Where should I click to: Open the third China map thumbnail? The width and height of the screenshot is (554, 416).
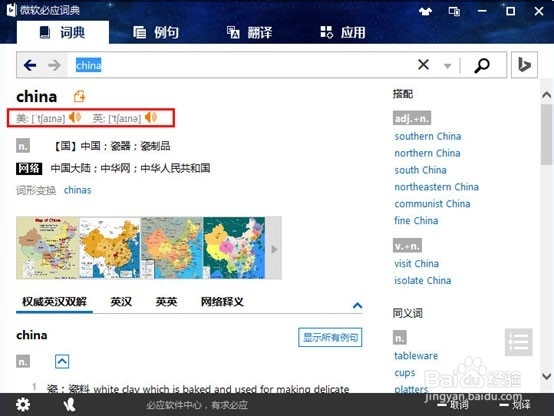pos(172,248)
